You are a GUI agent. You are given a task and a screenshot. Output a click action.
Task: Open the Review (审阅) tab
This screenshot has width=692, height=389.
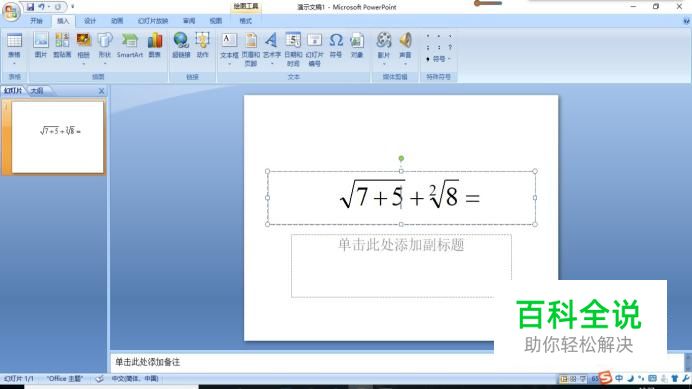pyautogui.click(x=189, y=21)
